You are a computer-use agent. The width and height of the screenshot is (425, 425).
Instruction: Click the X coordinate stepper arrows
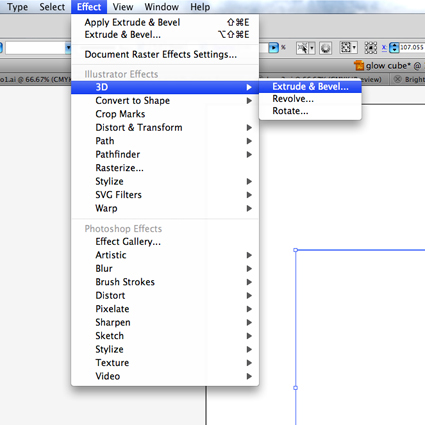tap(394, 48)
